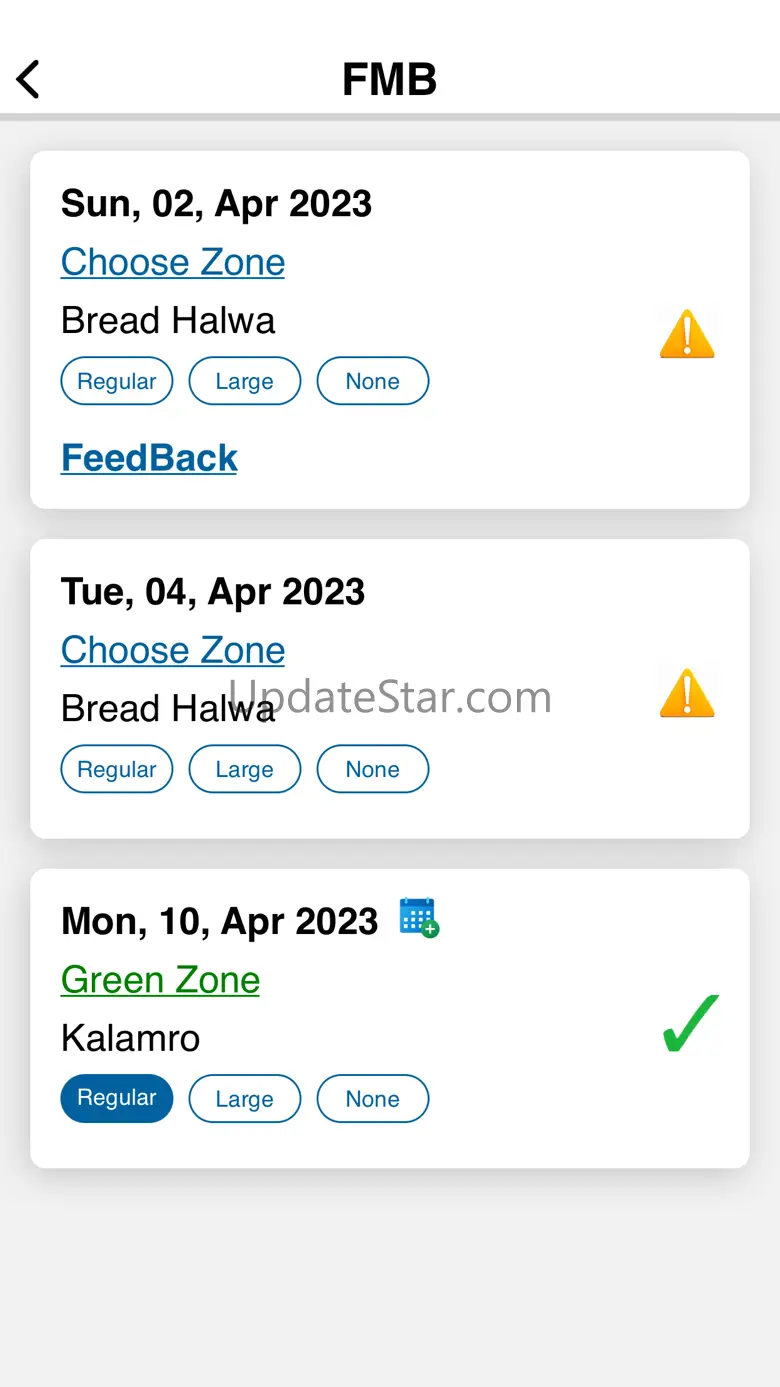Choose None option for Mon, 10 Apr
Screen dimensions: 780x1387
pos(373,1099)
